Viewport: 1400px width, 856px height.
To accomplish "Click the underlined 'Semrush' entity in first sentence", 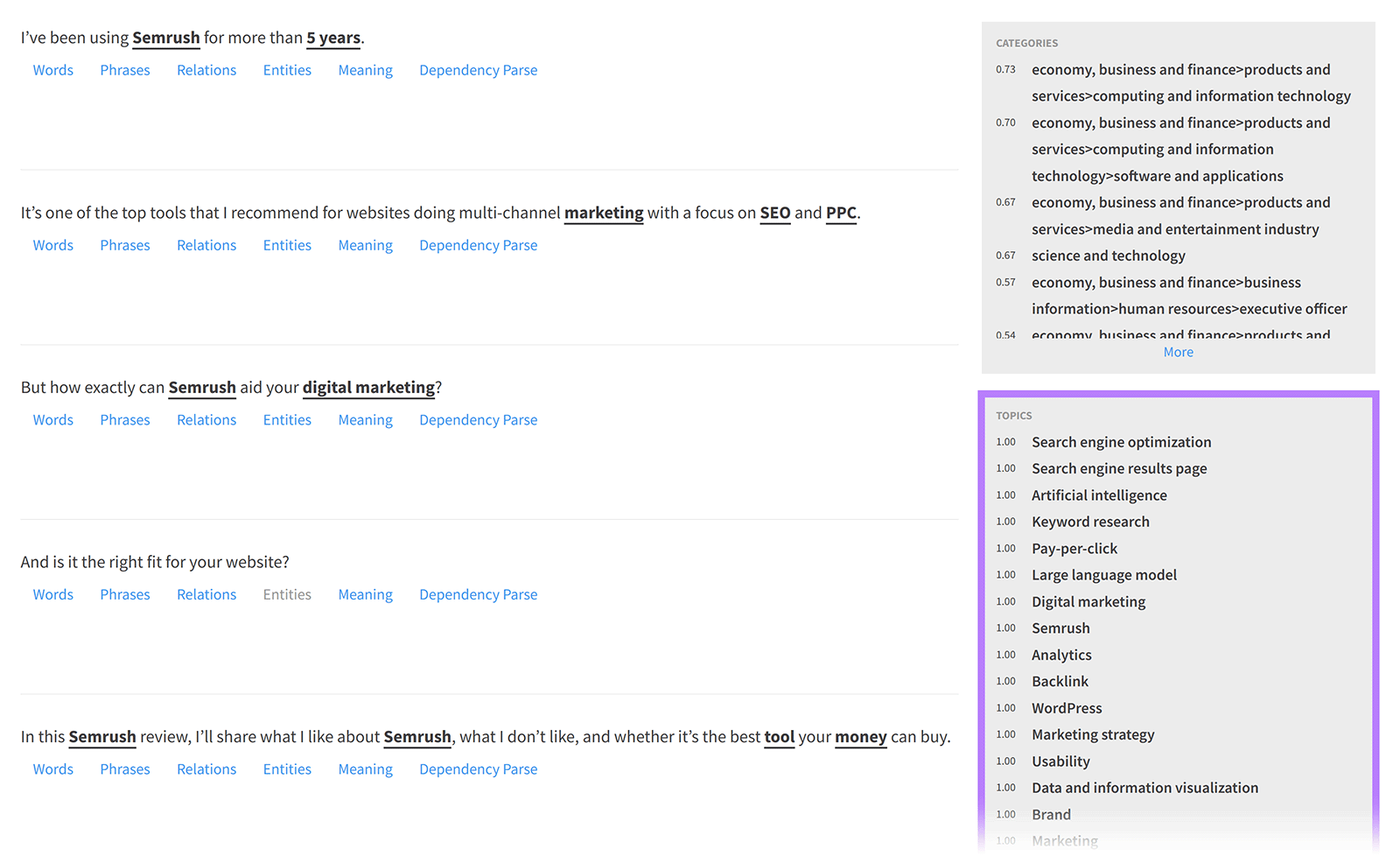I will 166,38.
